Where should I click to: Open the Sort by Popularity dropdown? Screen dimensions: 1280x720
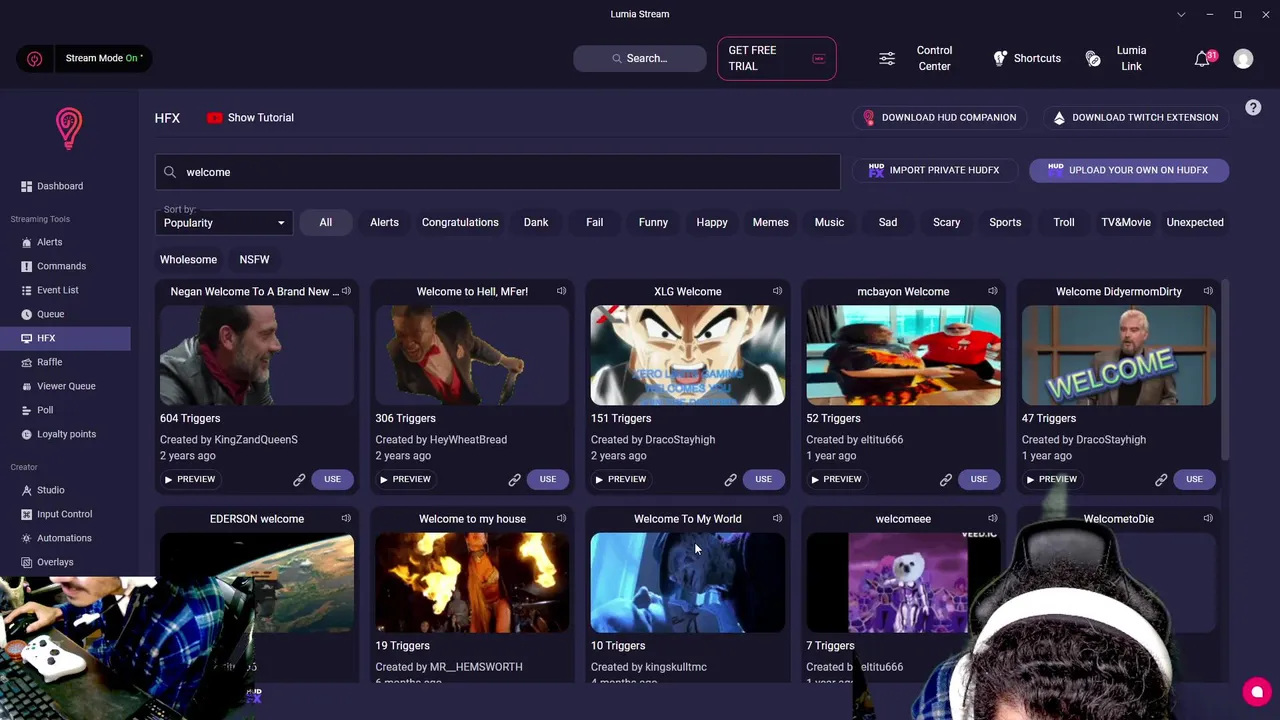coord(224,222)
